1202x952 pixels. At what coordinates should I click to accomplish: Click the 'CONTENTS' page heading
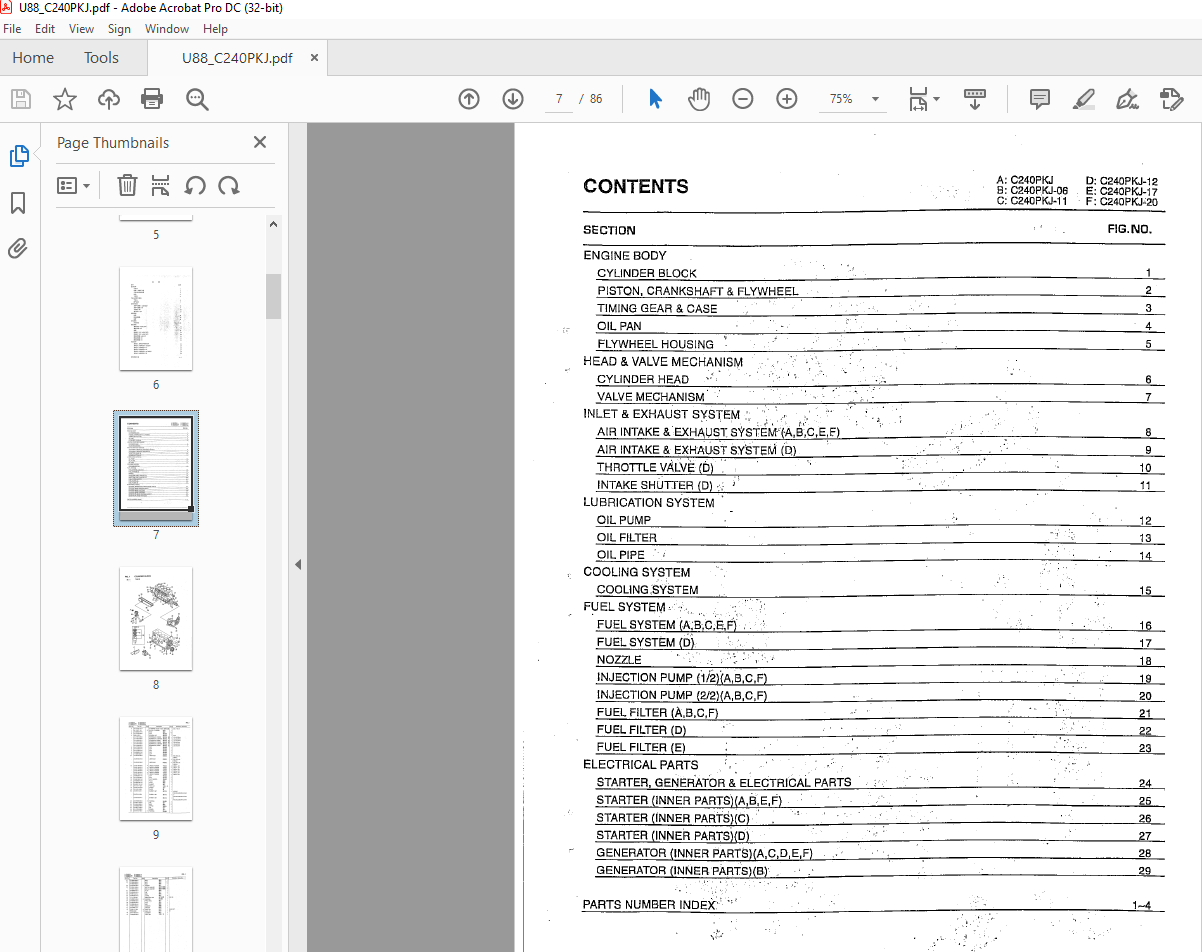[x=636, y=186]
